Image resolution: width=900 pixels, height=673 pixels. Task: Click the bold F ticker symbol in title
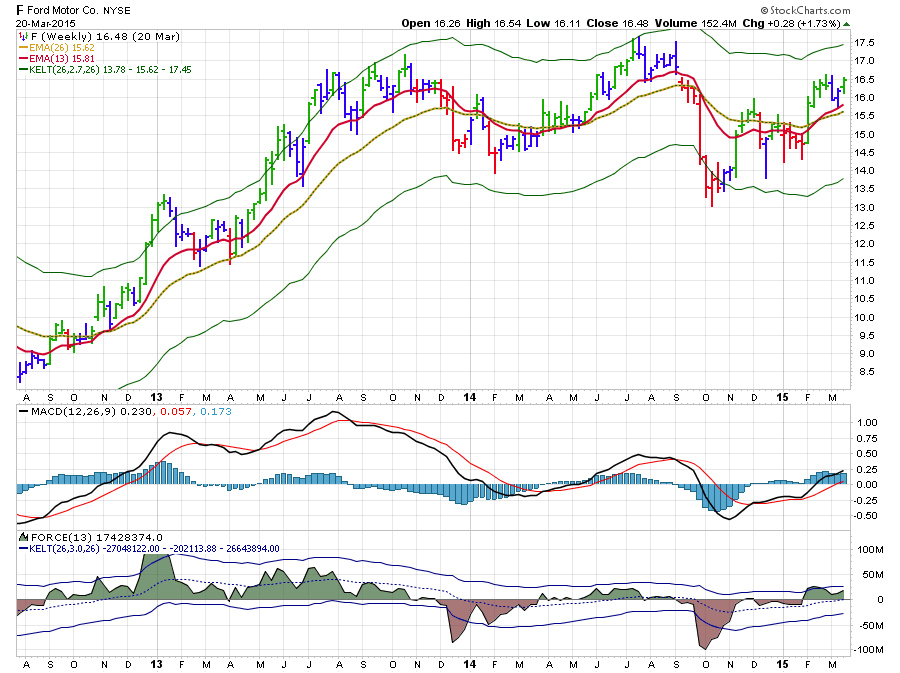coord(21,9)
